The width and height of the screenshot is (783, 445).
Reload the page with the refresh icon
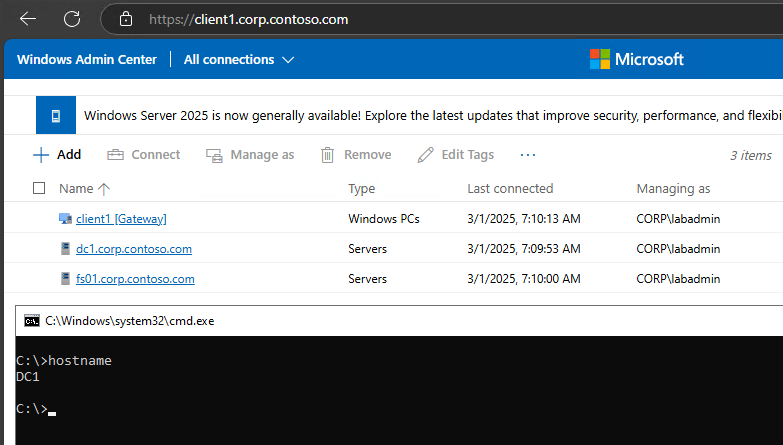(72, 19)
